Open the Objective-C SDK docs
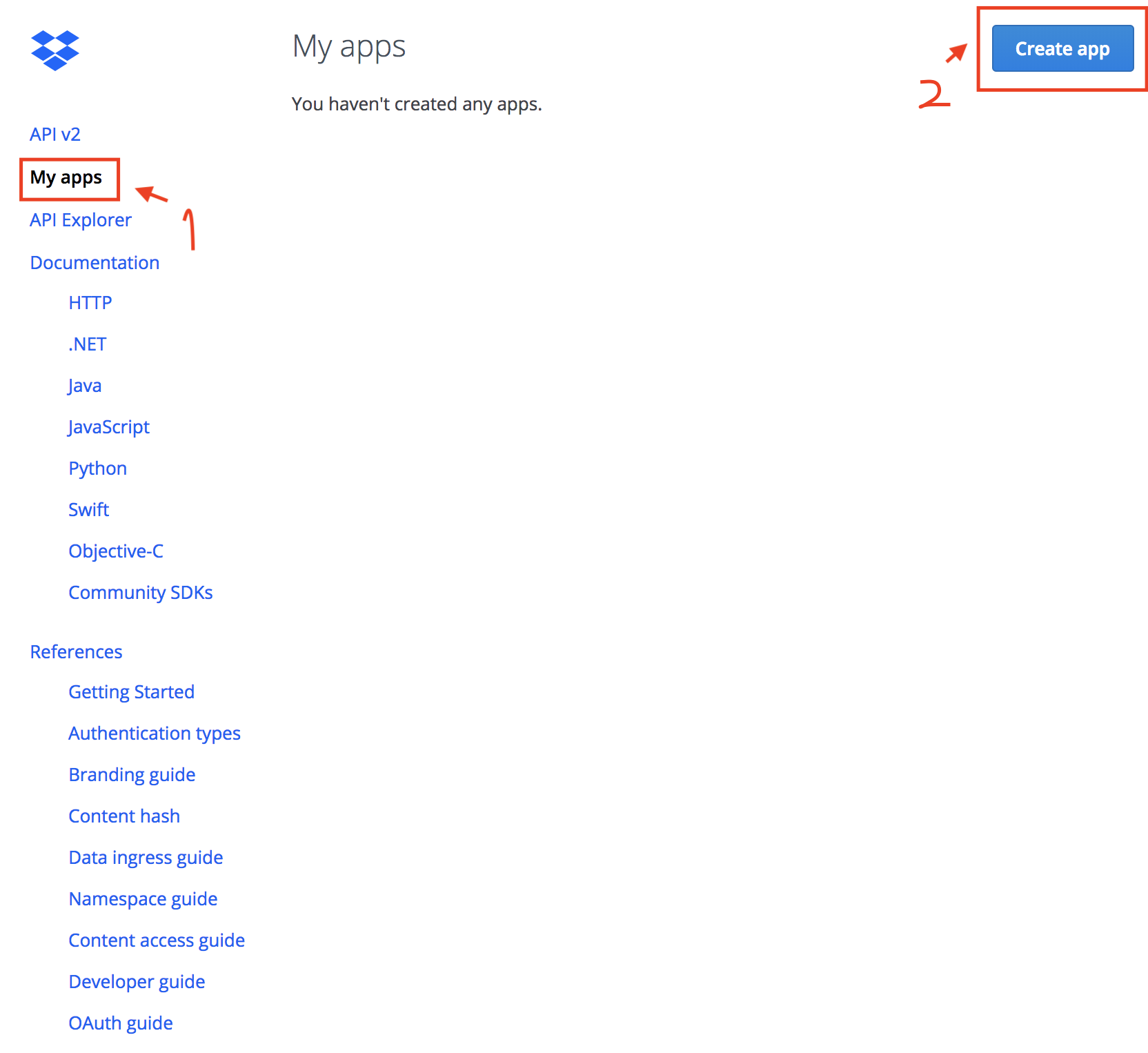Screen dimensions: 1148x1053 tap(116, 551)
